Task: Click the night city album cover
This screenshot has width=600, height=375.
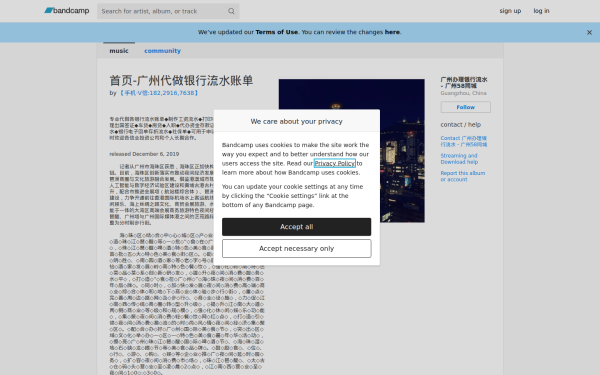Action: [352, 150]
